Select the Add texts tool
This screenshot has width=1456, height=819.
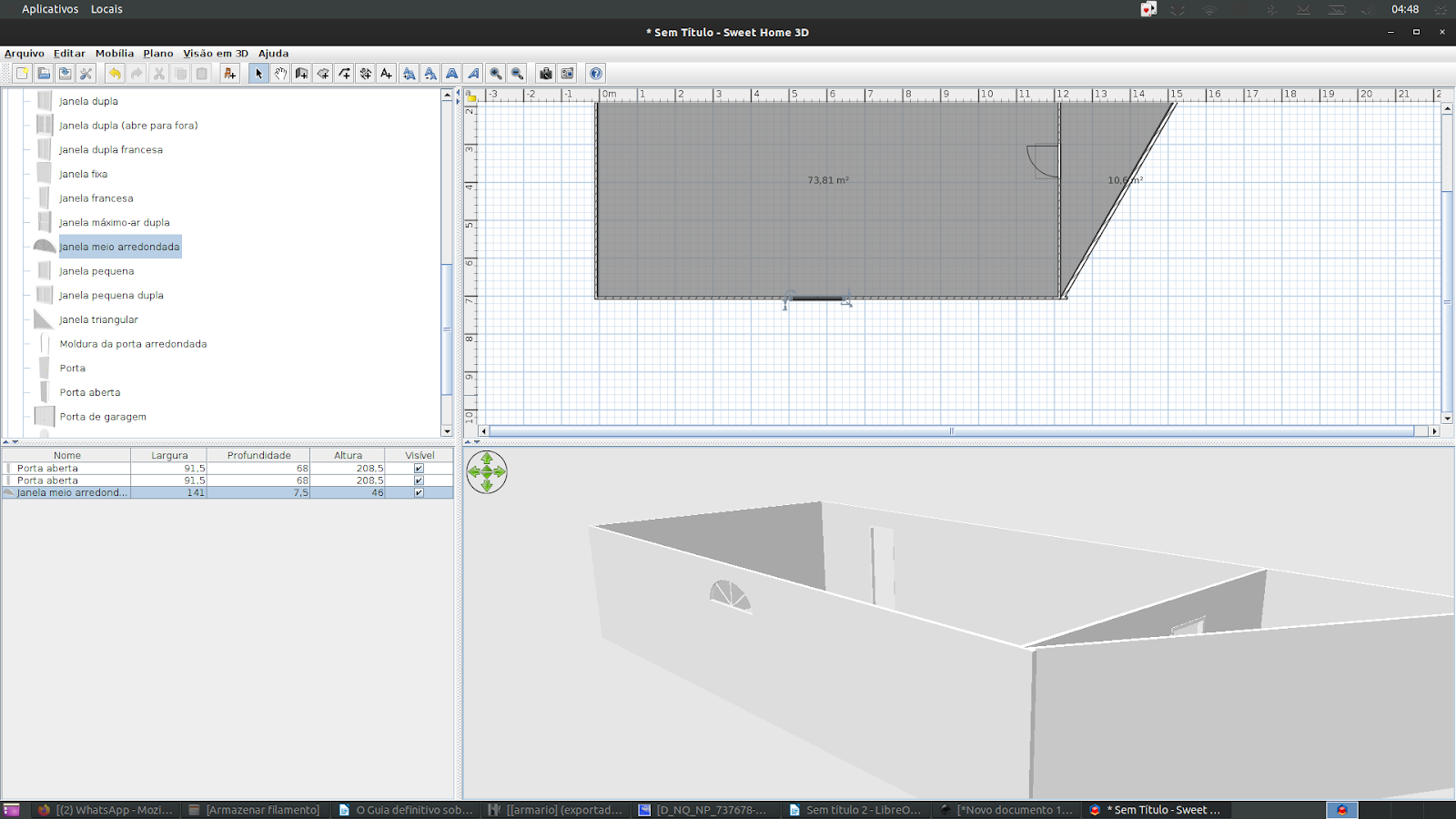387,73
